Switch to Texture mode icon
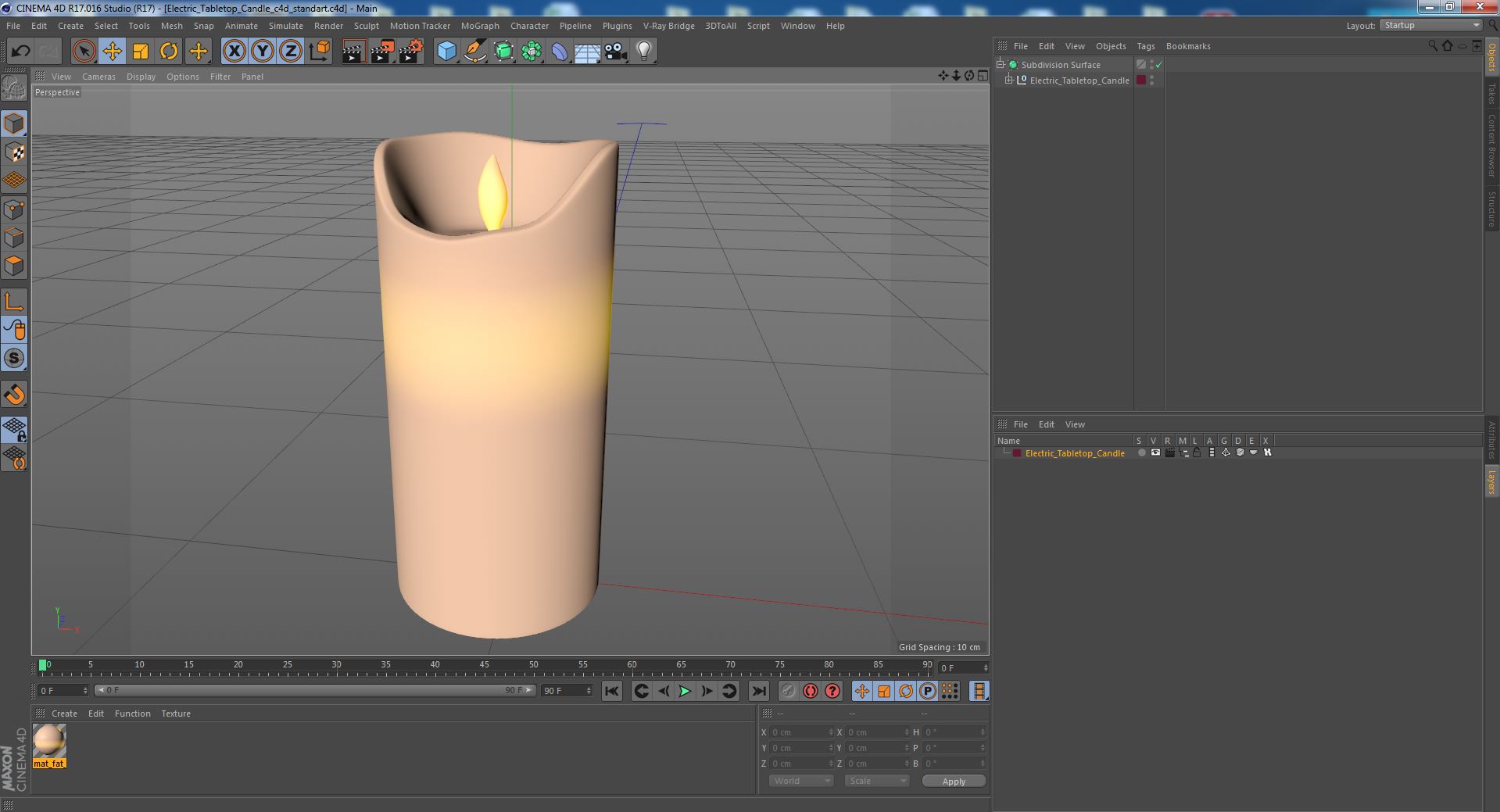Viewport: 1500px width, 812px height. 14,152
